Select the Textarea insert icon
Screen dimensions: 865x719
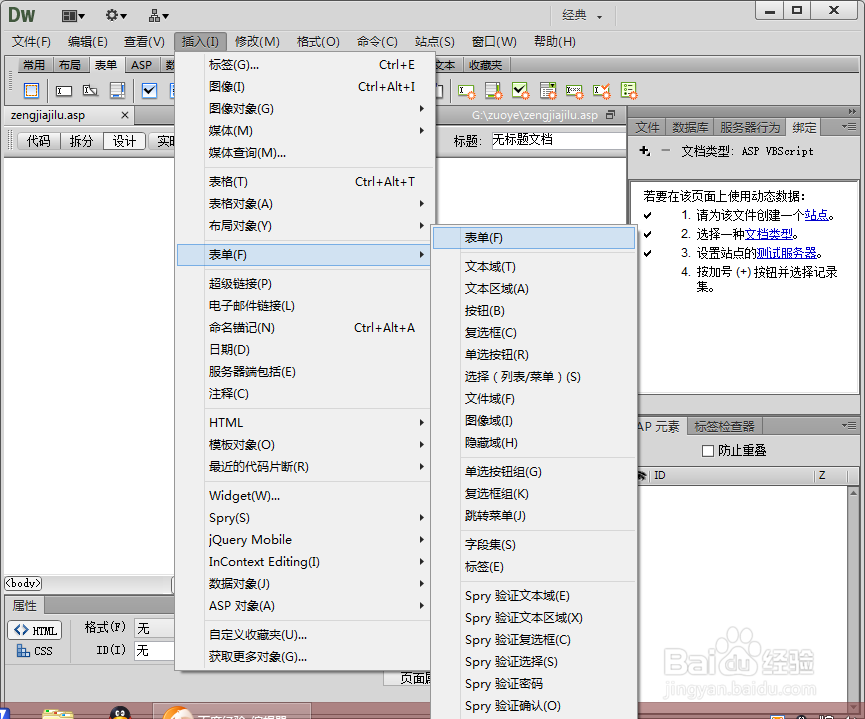click(x=117, y=90)
